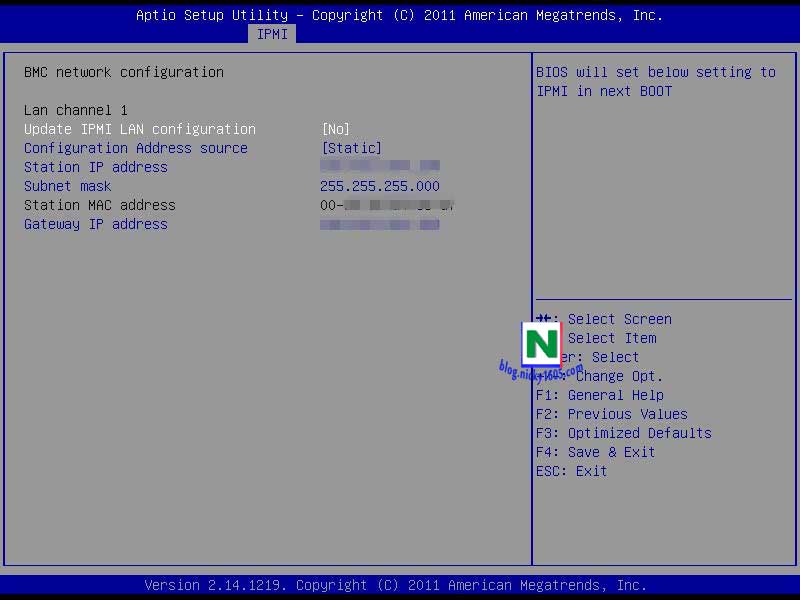Click F2: Previous Values hint
This screenshot has width=800, height=600.
[611, 414]
